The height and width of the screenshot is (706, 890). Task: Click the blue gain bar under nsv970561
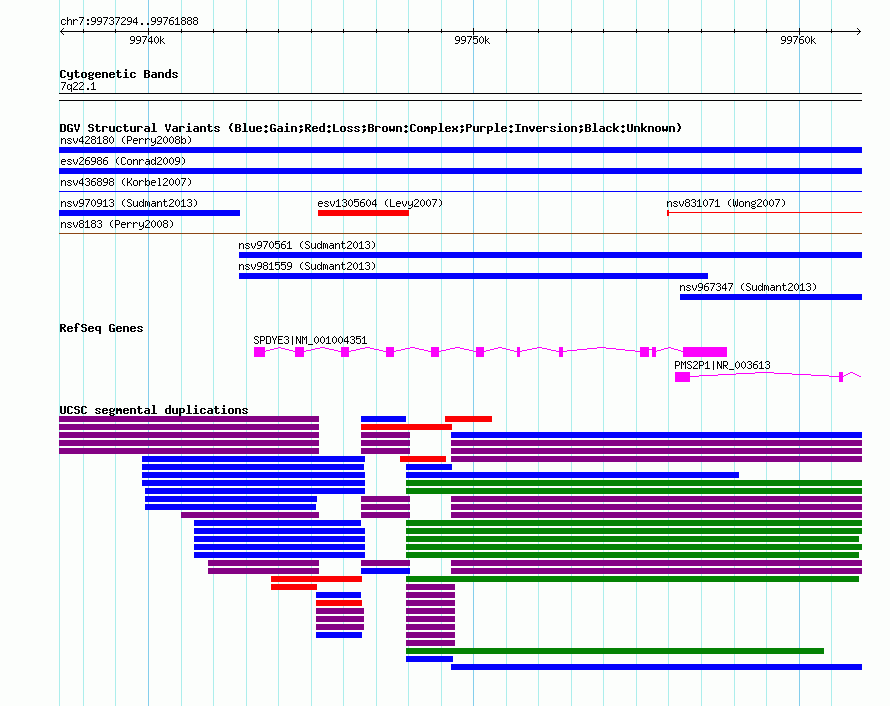[x=550, y=255]
